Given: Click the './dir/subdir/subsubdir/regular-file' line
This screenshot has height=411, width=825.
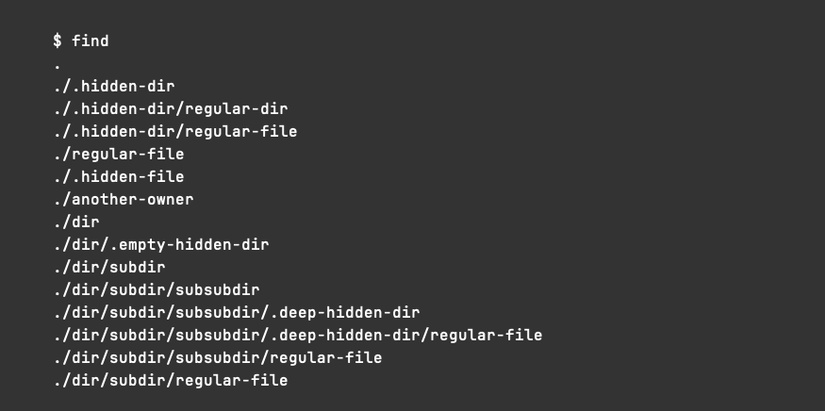Looking at the screenshot, I should pos(217,357).
